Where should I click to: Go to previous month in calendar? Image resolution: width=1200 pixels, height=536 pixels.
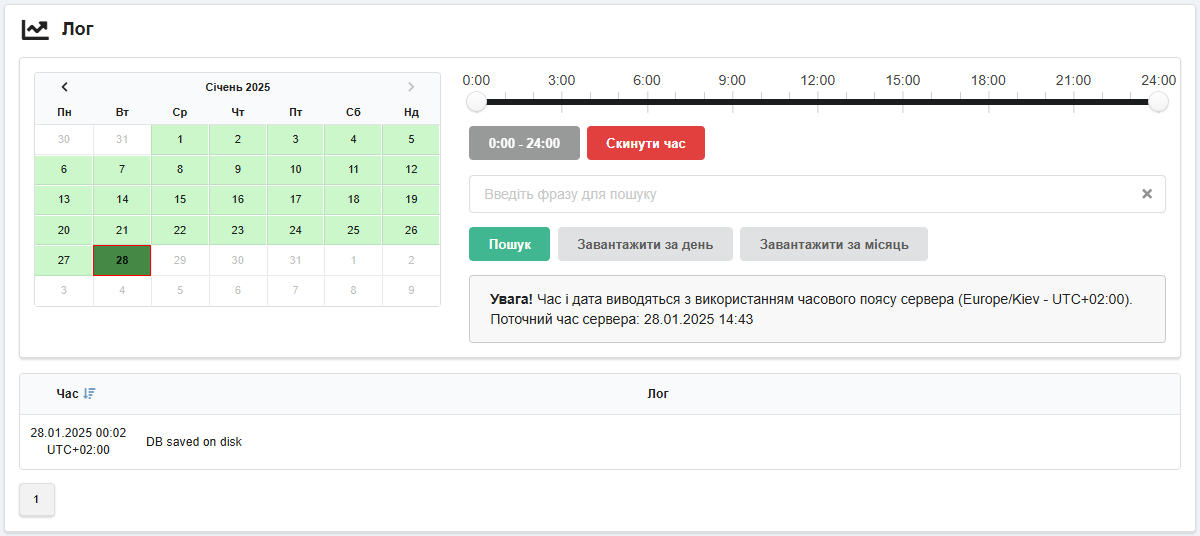pyautogui.click(x=64, y=87)
